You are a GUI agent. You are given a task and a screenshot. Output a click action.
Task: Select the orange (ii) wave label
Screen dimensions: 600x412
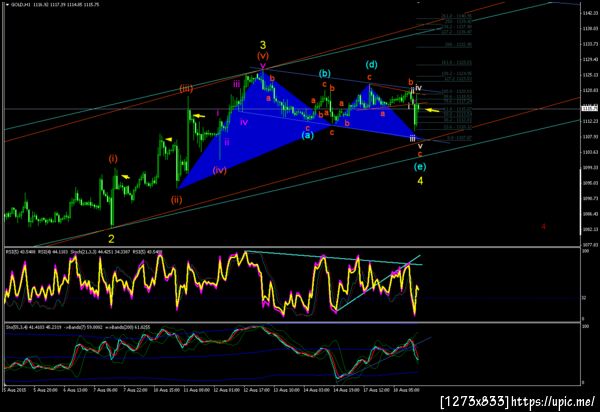click(176, 200)
